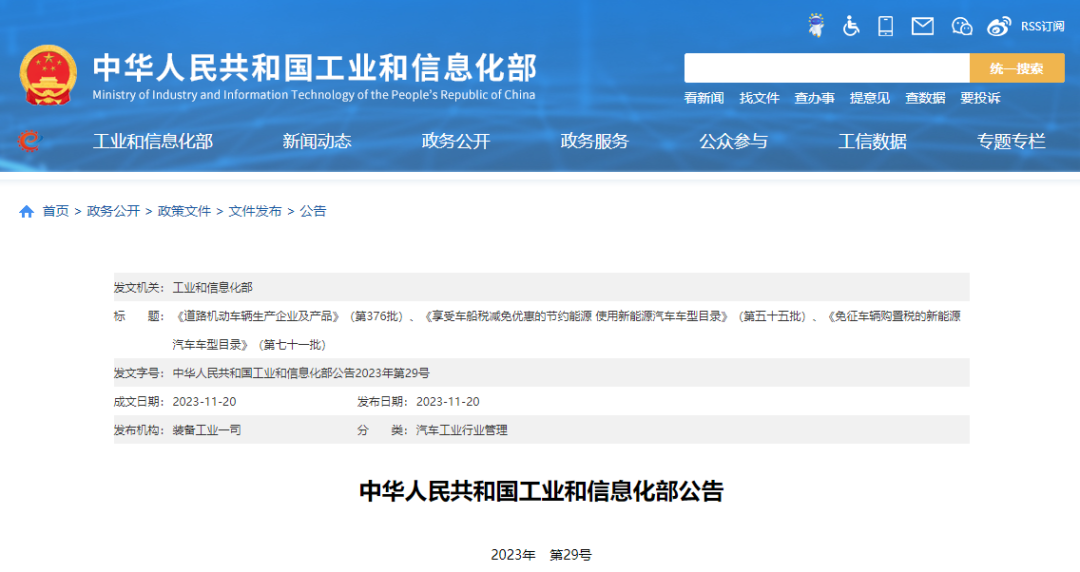
Task: Click 发布机构 value 装备工业一司
Action: 207,430
